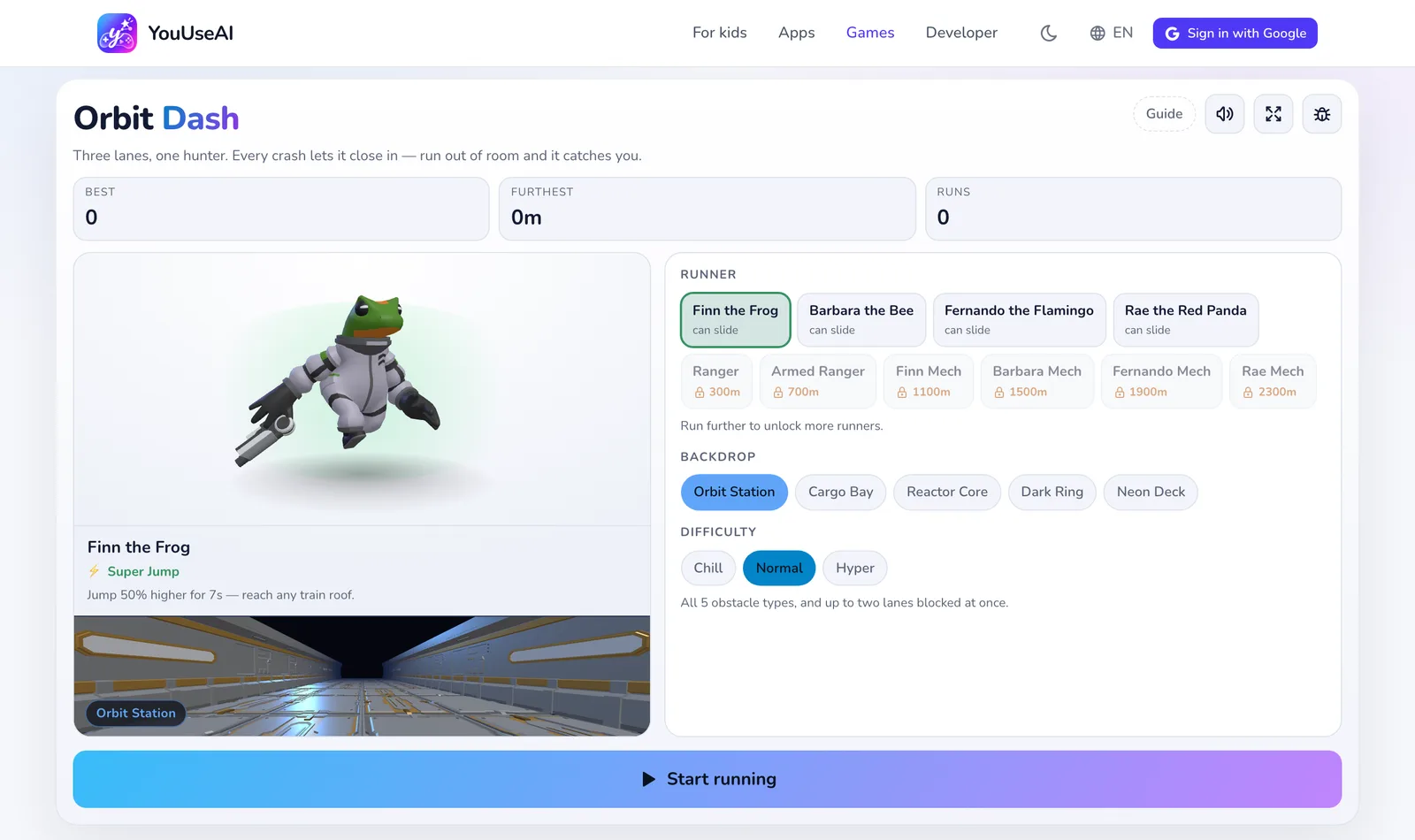Enter fullscreen mode with the expand icon
The width and height of the screenshot is (1415, 840).
click(x=1273, y=114)
